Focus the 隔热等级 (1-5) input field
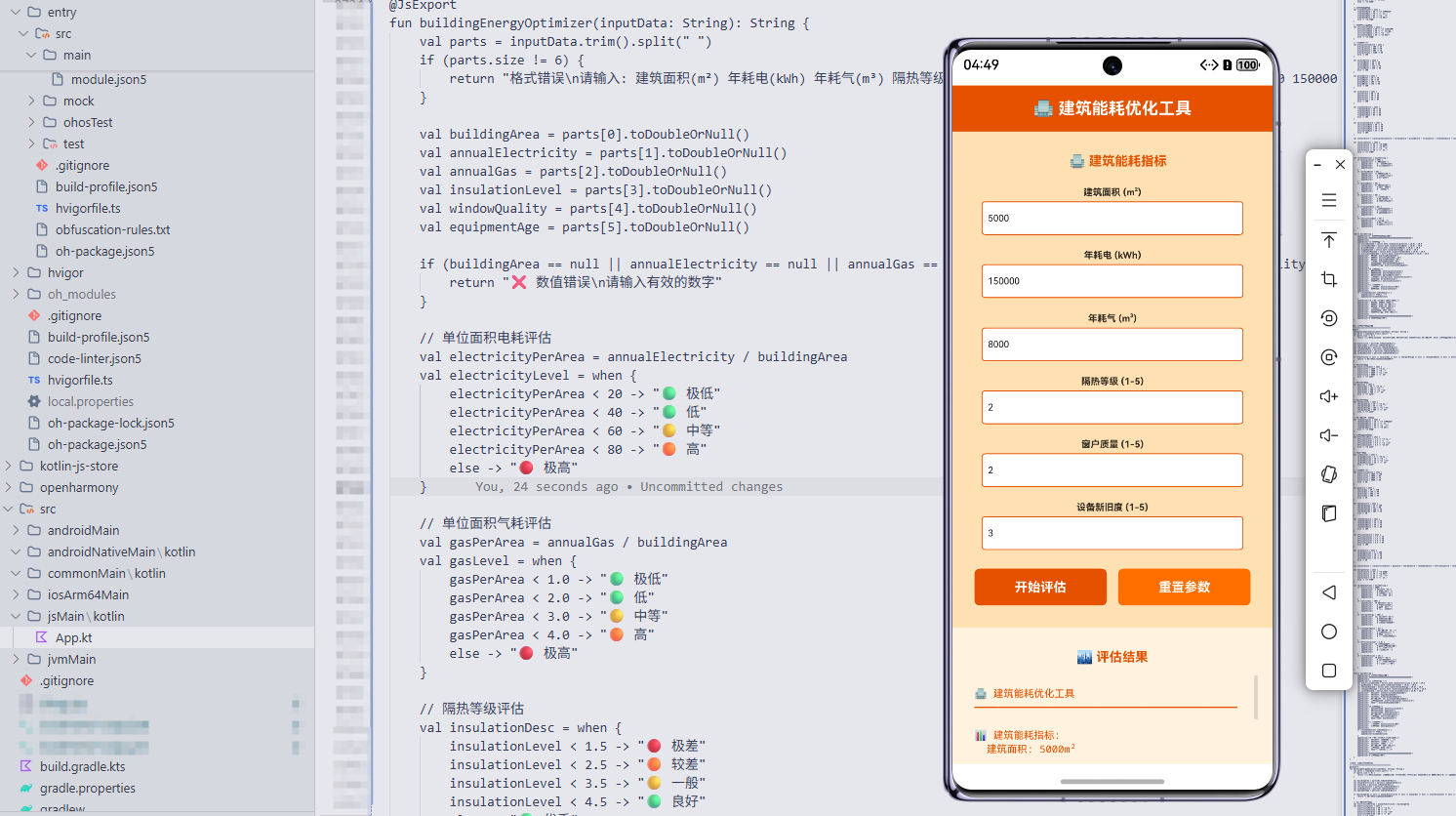The width and height of the screenshot is (1456, 816). click(x=1112, y=407)
